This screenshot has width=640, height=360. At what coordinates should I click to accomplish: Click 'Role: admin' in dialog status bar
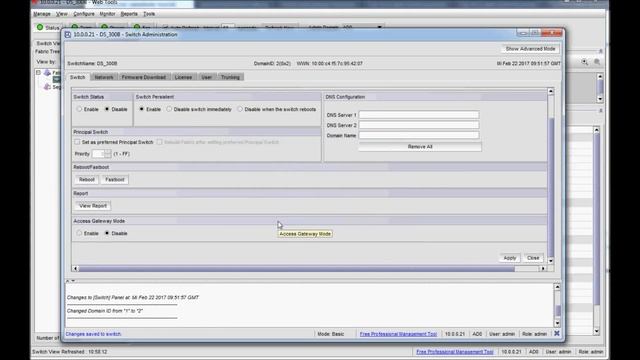pos(534,334)
